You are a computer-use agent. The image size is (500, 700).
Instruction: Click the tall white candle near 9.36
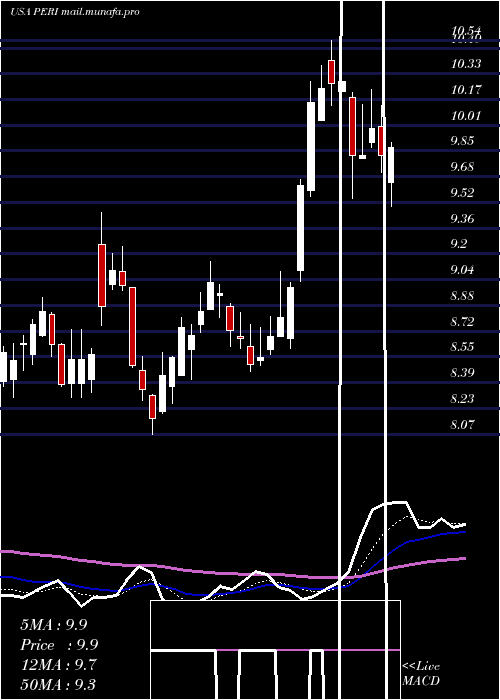301,228
